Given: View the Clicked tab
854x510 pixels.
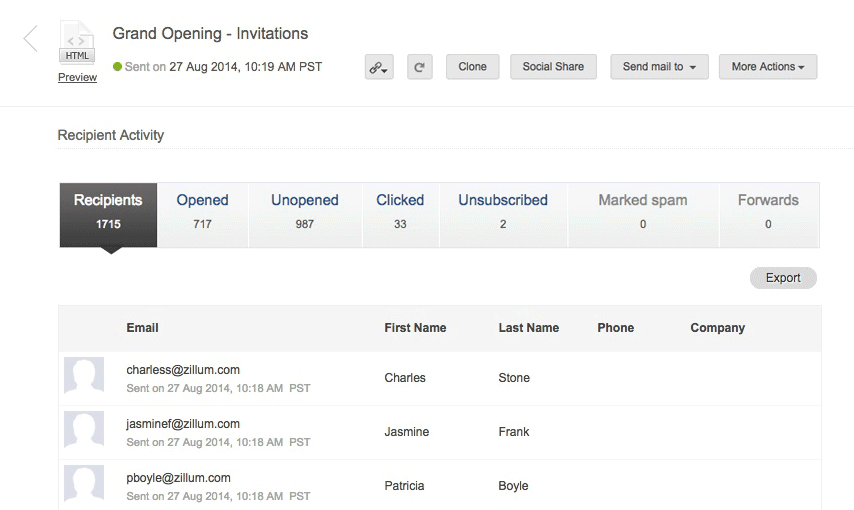Looking at the screenshot, I should (x=400, y=211).
